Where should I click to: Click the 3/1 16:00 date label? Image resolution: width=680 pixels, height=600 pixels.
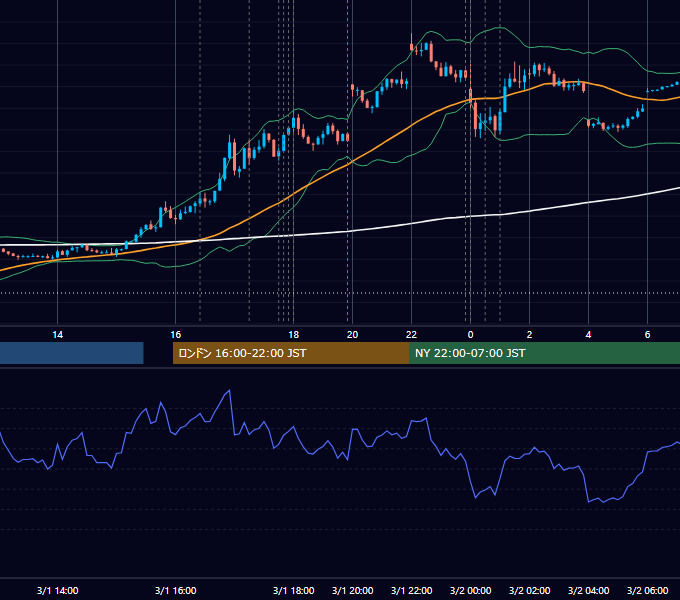176,590
